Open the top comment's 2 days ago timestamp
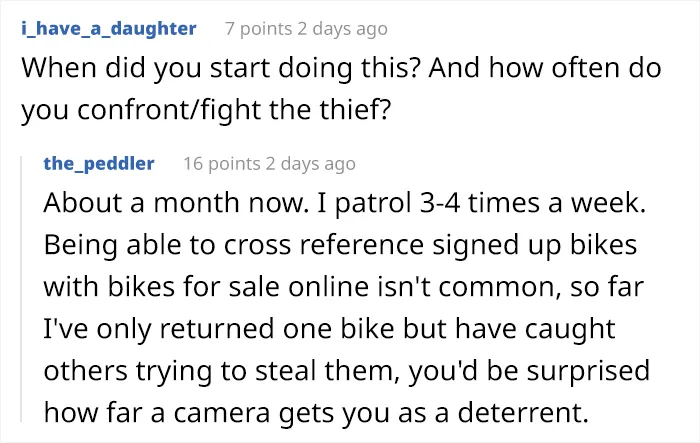The width and height of the screenshot is (700, 443). [342, 29]
